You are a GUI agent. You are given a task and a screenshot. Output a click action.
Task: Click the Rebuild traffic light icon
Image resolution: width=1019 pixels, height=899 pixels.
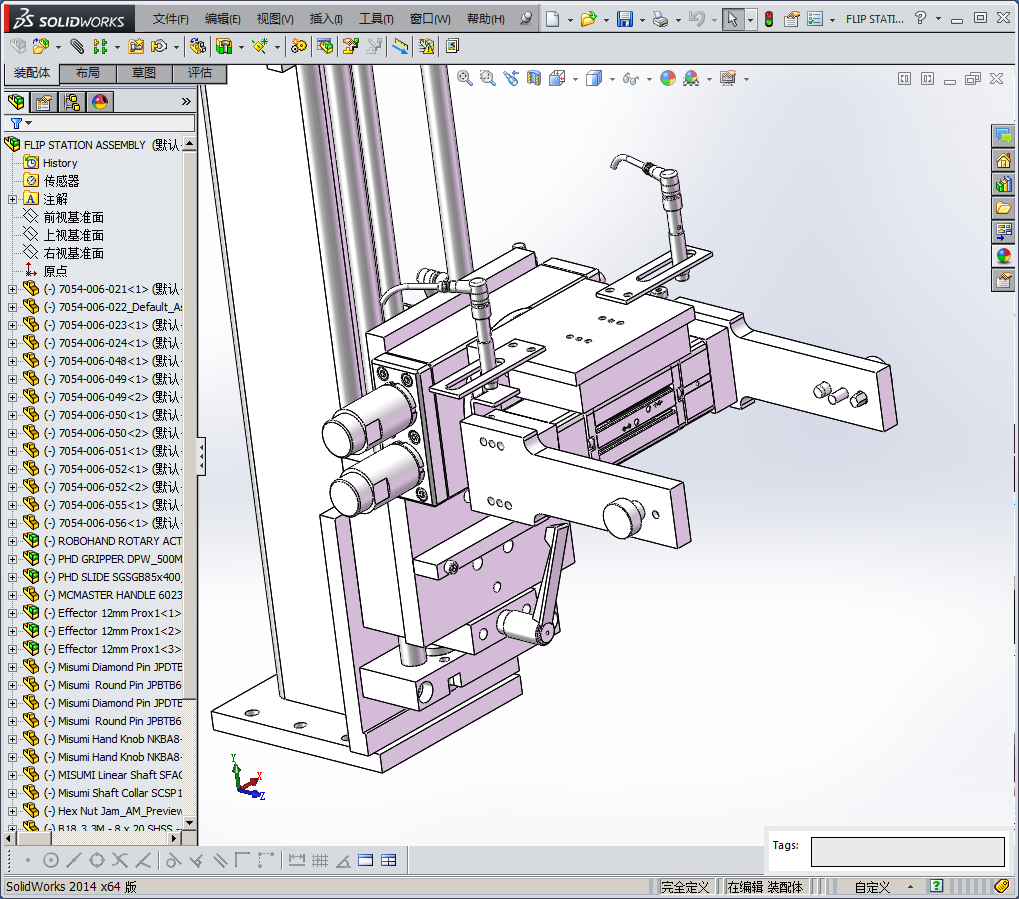769,19
